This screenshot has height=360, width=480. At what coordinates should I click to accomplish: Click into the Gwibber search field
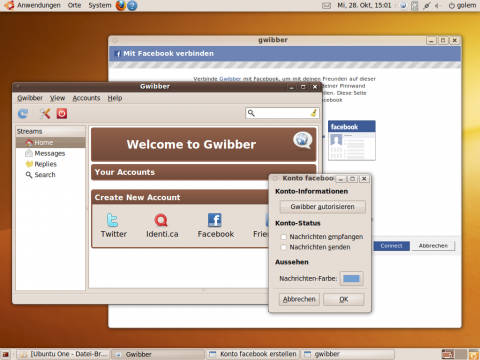[x=282, y=113]
